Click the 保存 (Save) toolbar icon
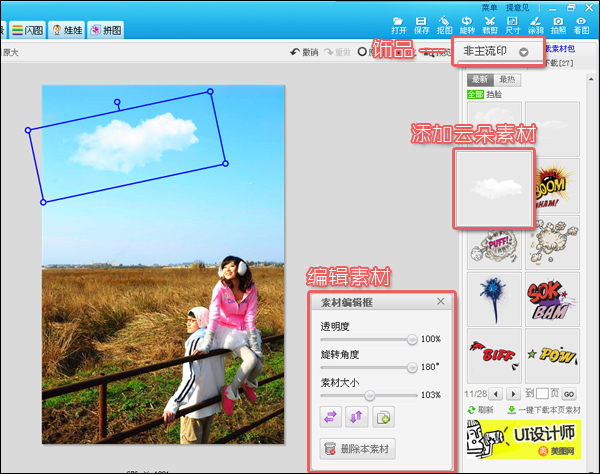The image size is (600, 474). tap(421, 24)
